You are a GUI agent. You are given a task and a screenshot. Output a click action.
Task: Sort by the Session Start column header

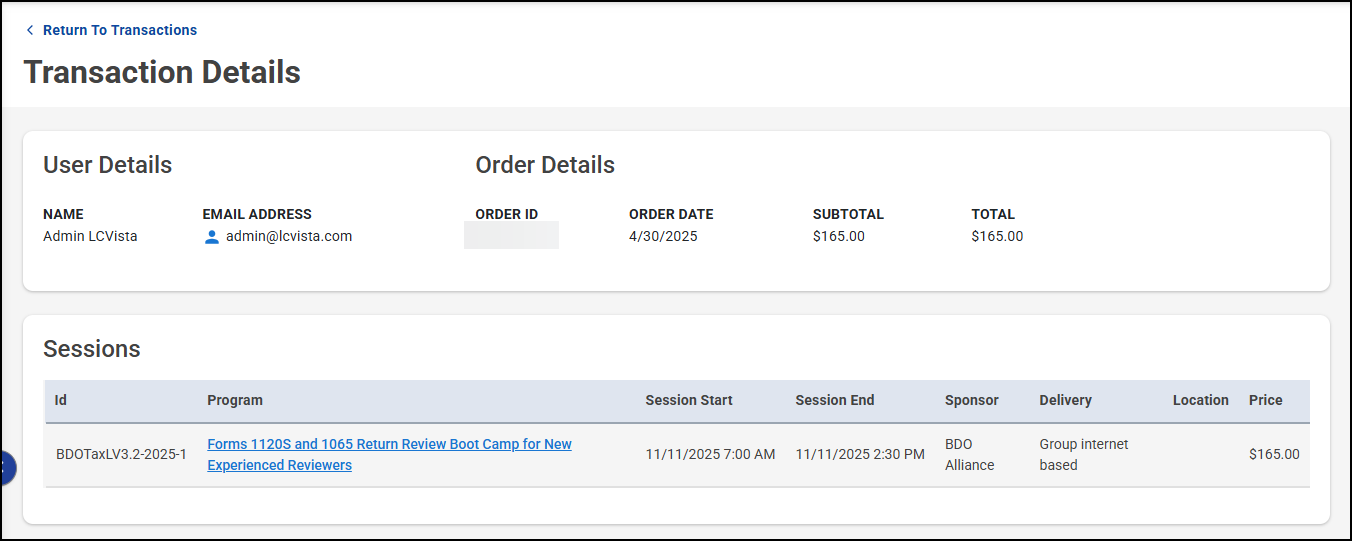pos(689,400)
